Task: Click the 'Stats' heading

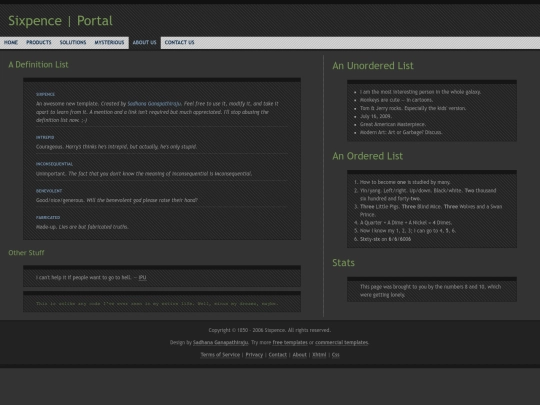Action: point(343,263)
